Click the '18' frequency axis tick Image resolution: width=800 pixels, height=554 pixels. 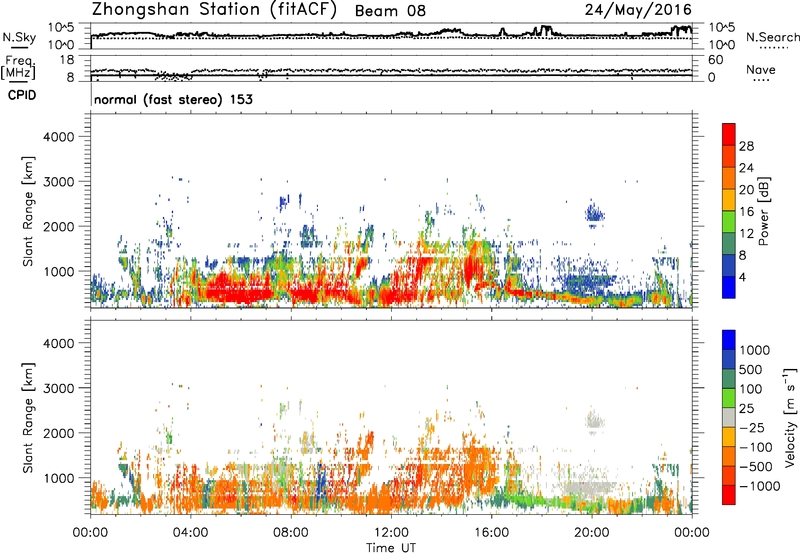tap(67, 60)
